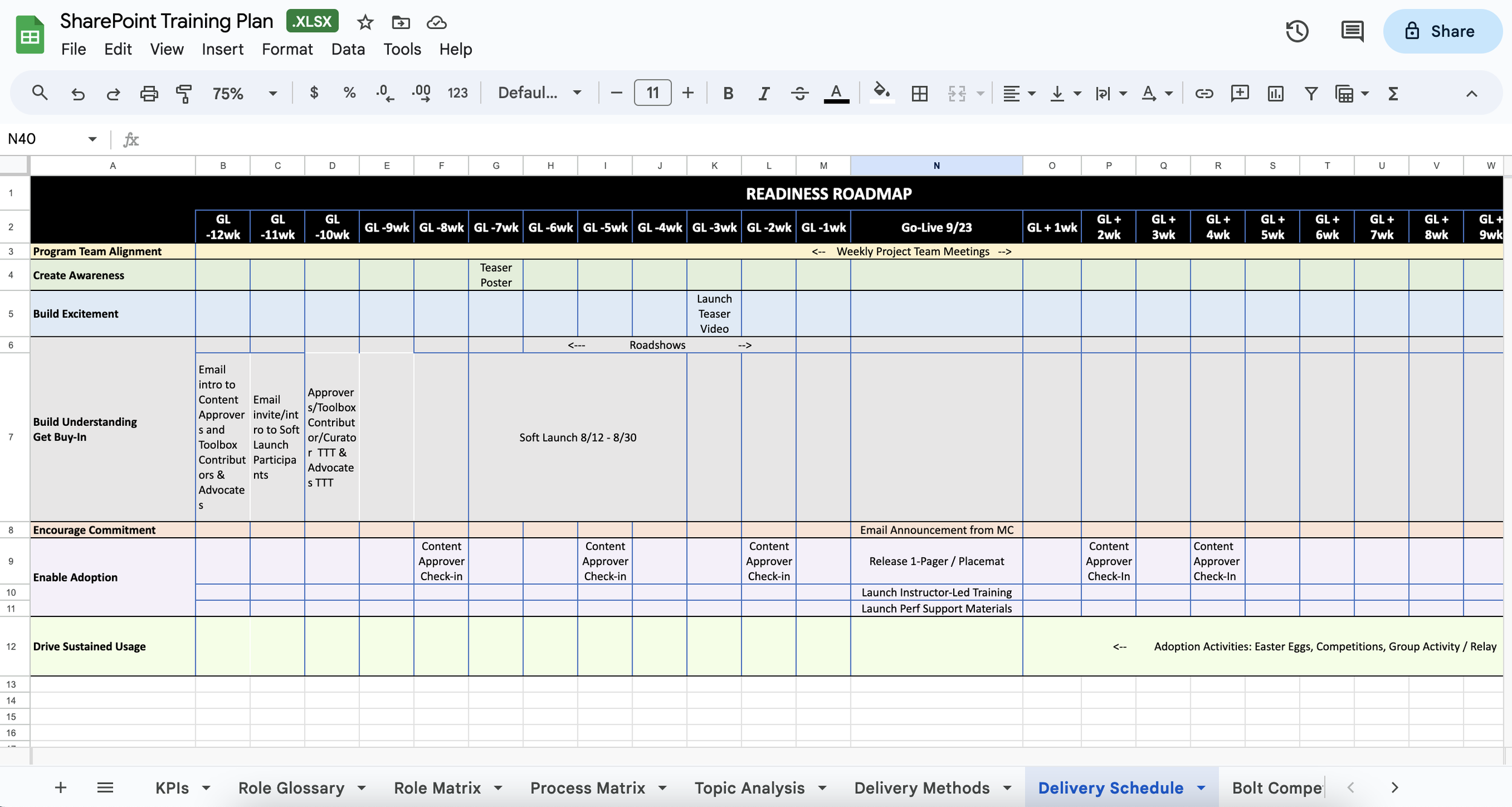
Task: Click the insert link icon
Action: [1204, 93]
